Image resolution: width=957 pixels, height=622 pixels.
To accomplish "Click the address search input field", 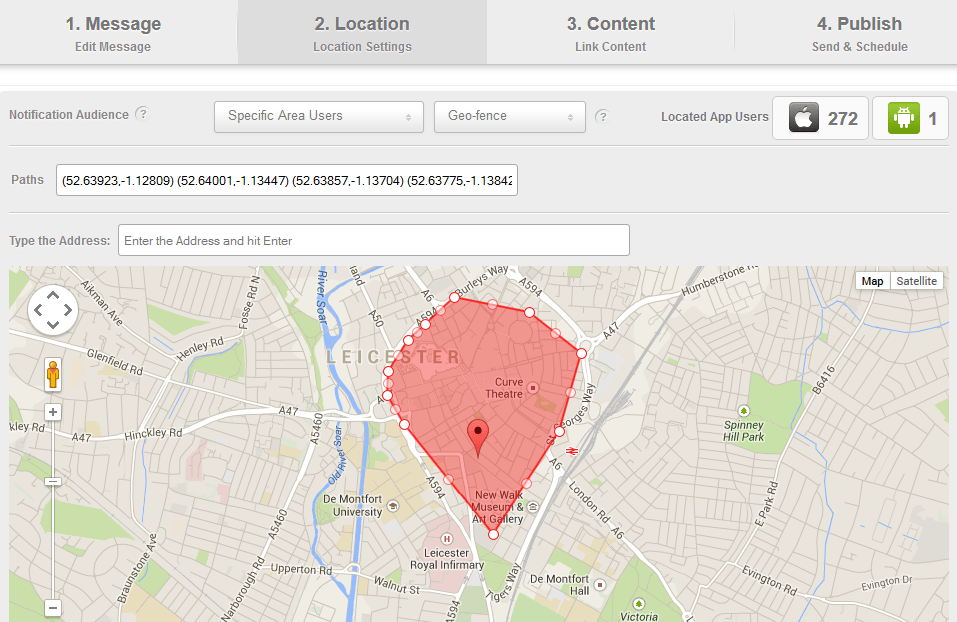I will (x=373, y=240).
